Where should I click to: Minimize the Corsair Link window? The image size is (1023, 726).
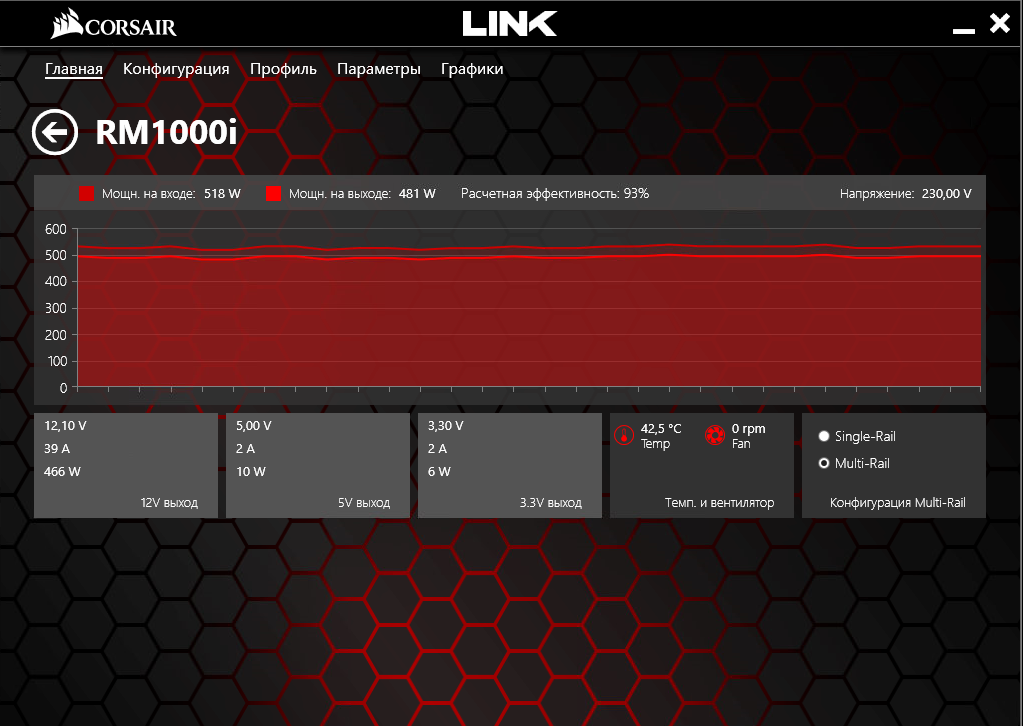point(963,27)
